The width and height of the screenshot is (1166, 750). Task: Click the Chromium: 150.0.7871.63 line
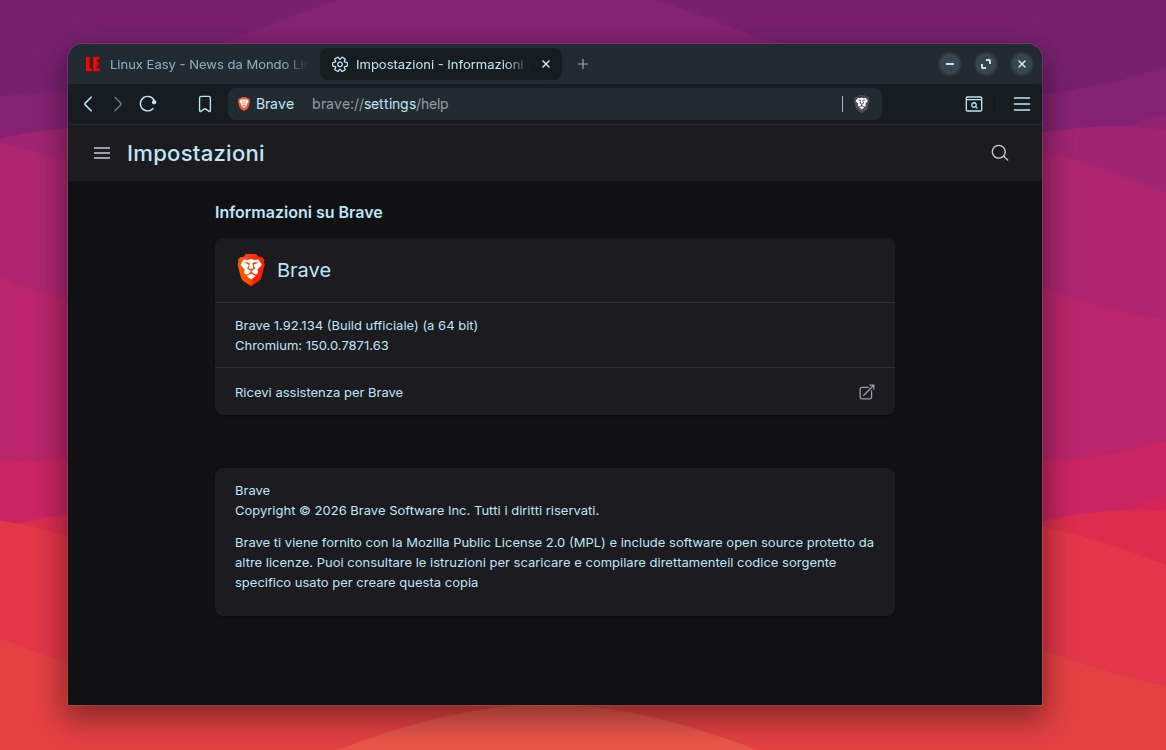click(312, 346)
